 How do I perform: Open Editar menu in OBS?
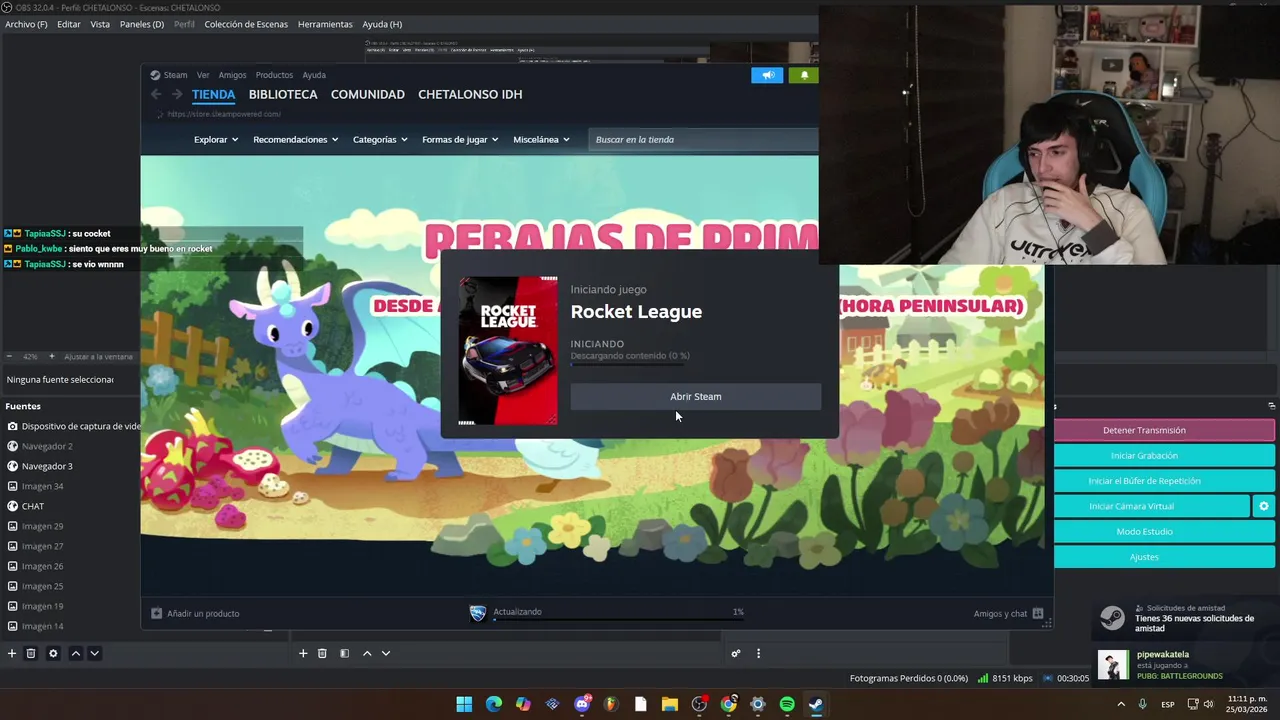coord(69,24)
